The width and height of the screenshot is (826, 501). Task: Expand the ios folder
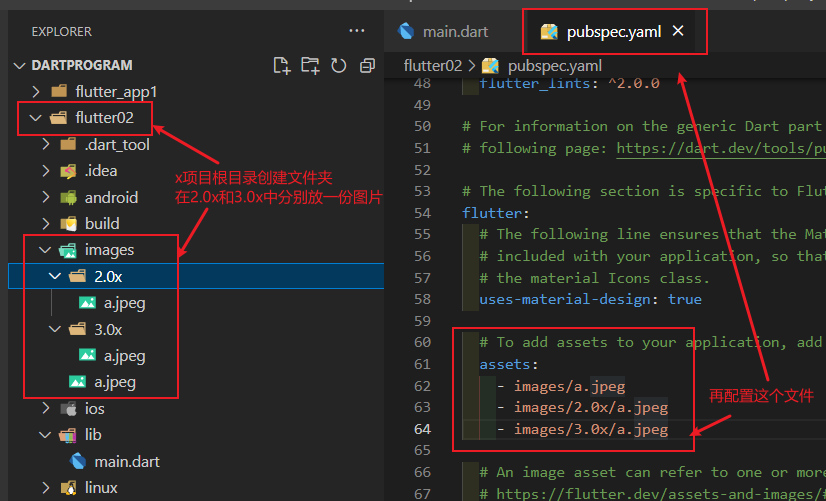pyautogui.click(x=46, y=408)
